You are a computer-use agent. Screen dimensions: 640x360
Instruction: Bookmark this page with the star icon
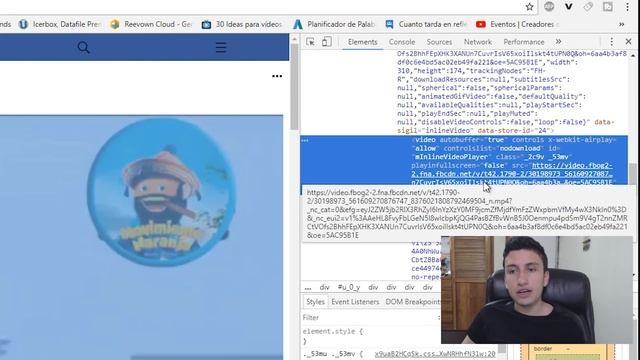tap(529, 7)
